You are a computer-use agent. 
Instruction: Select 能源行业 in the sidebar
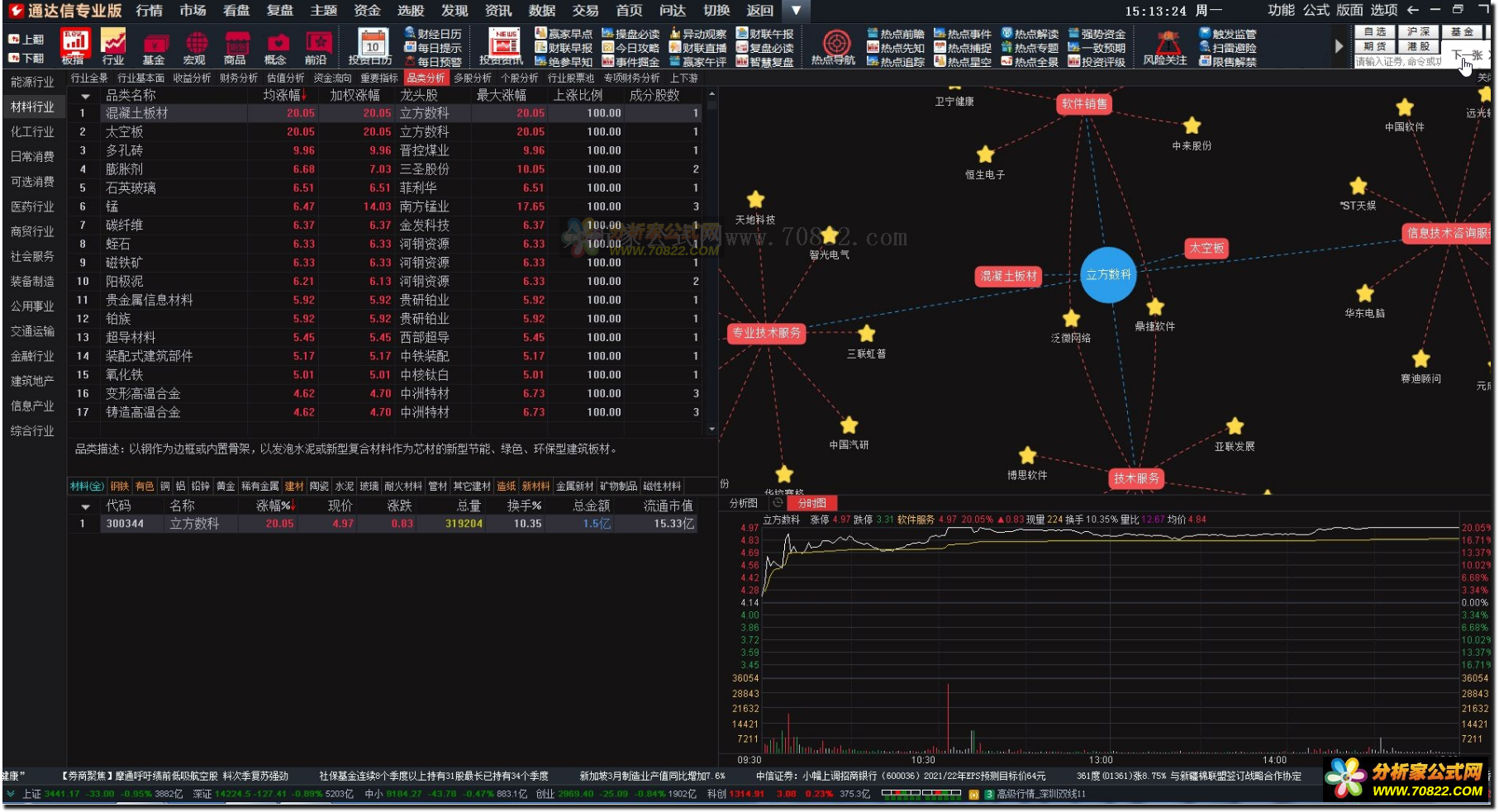(x=33, y=82)
